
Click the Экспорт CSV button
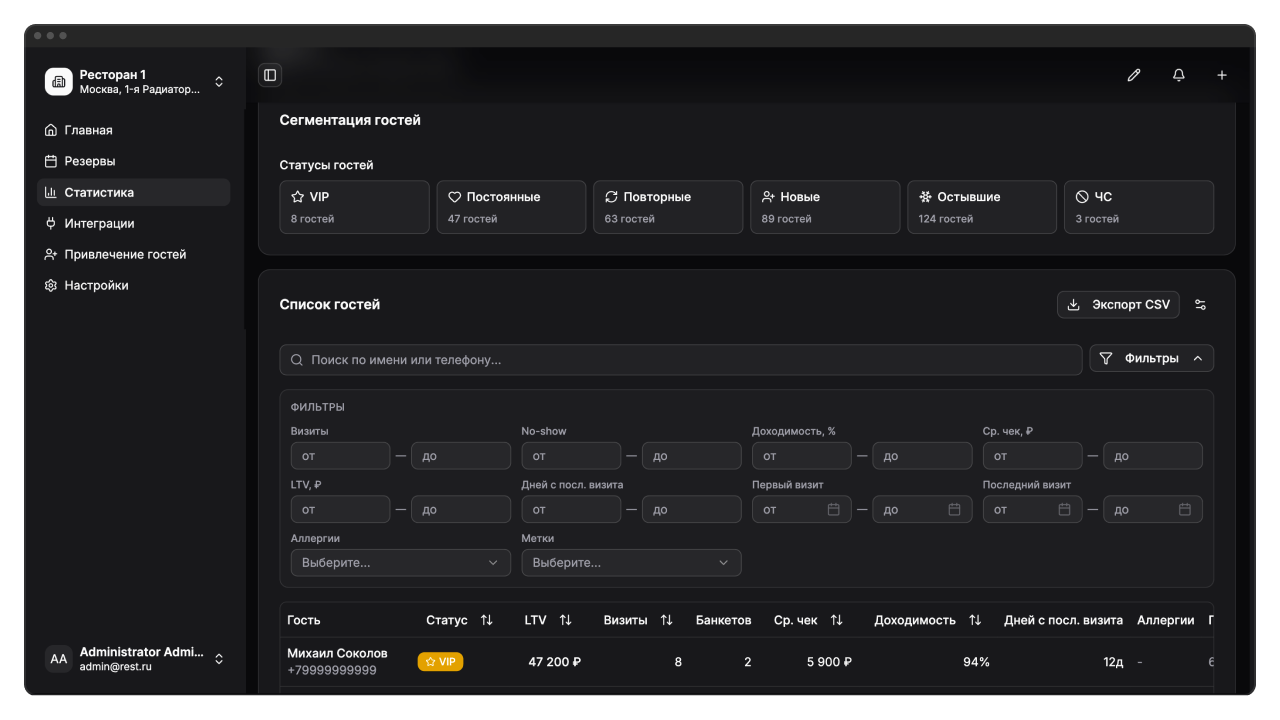pyautogui.click(x=1118, y=305)
